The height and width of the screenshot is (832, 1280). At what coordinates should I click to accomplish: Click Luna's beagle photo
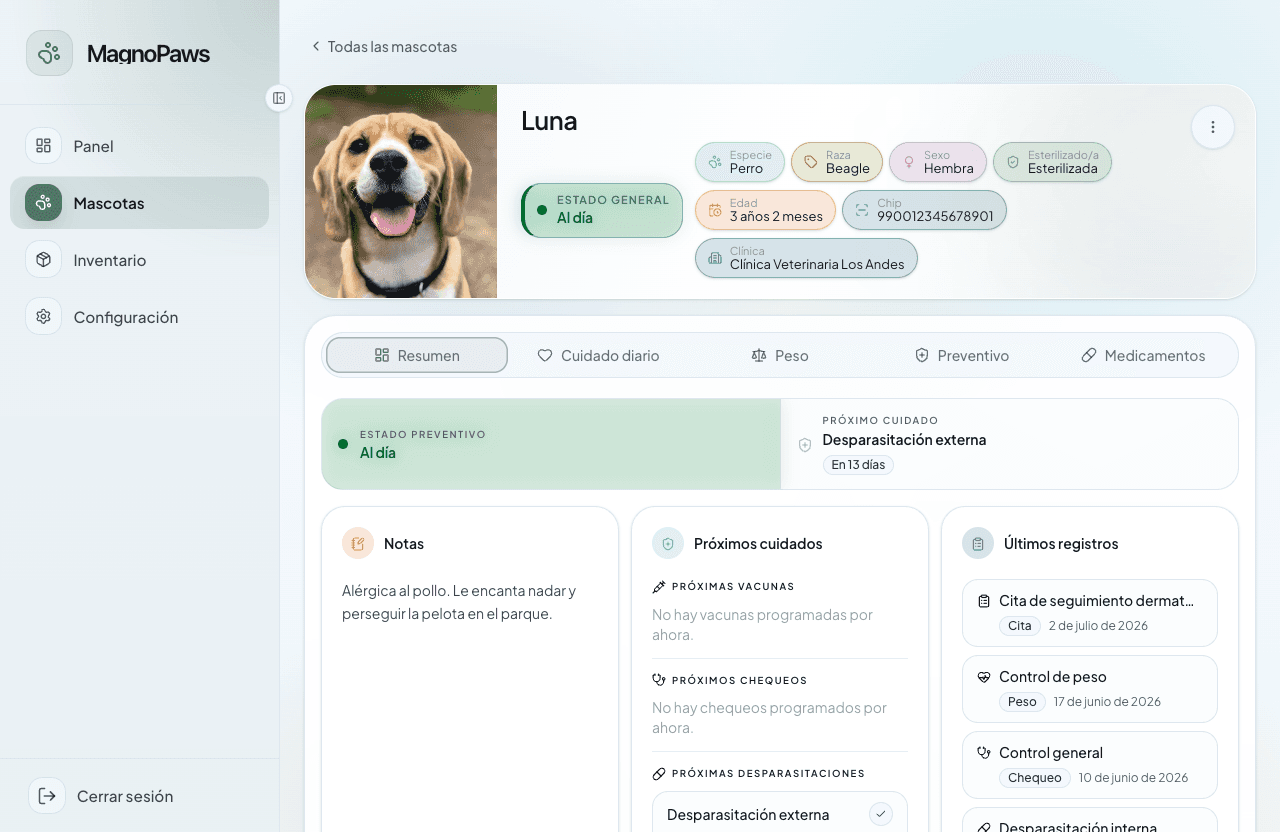click(401, 192)
